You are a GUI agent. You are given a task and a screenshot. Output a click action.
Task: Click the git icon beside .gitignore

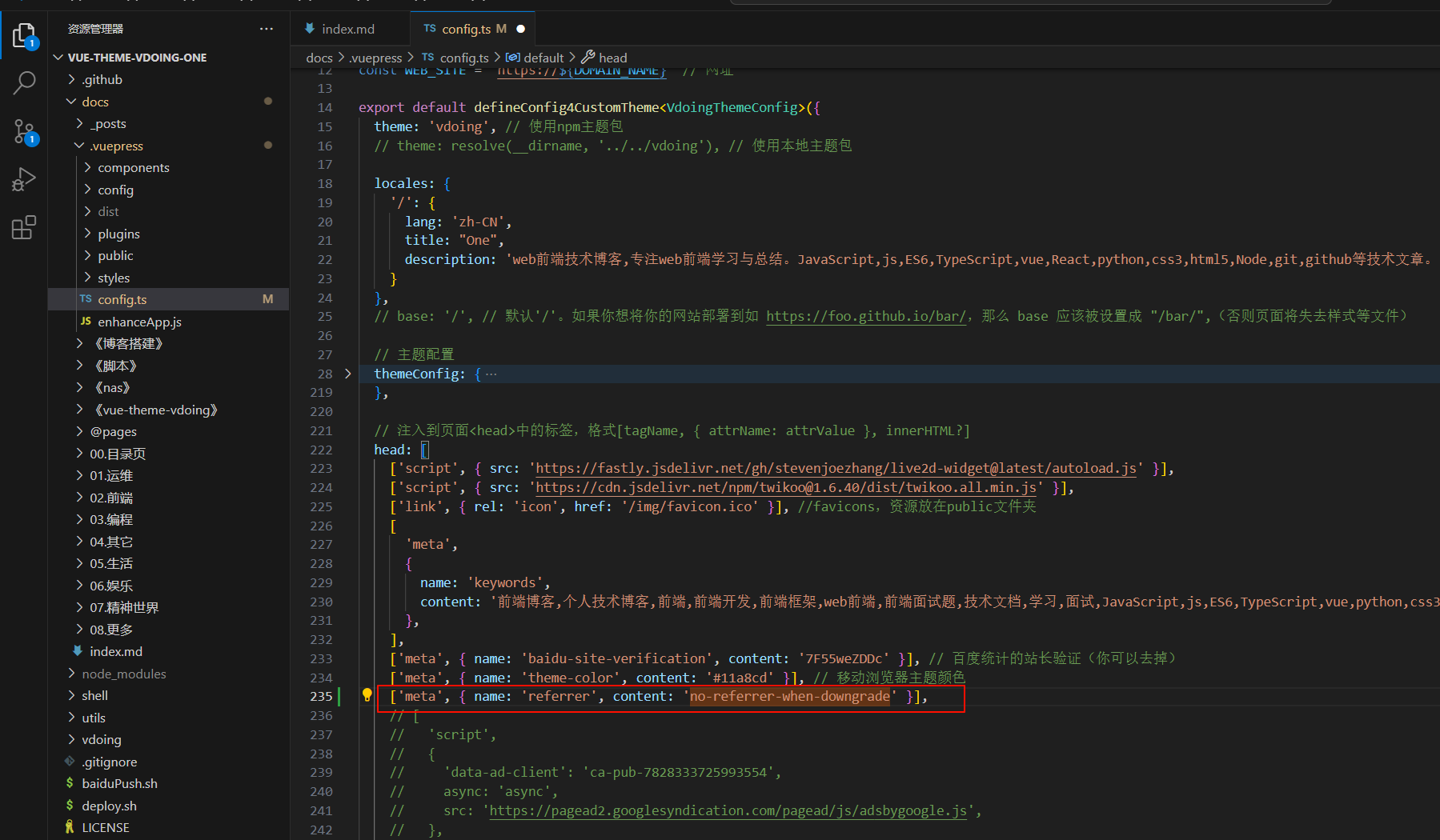click(x=70, y=762)
